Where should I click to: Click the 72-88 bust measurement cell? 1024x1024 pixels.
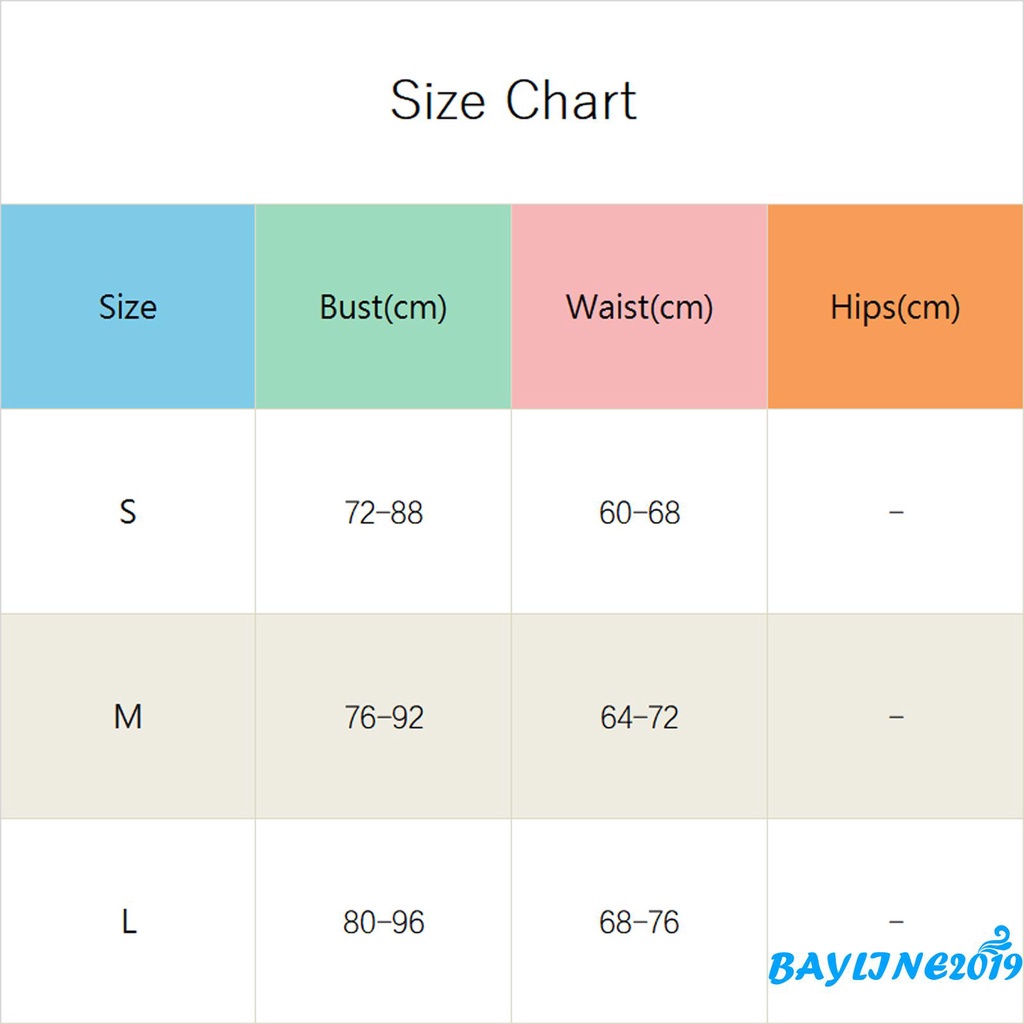pos(383,513)
